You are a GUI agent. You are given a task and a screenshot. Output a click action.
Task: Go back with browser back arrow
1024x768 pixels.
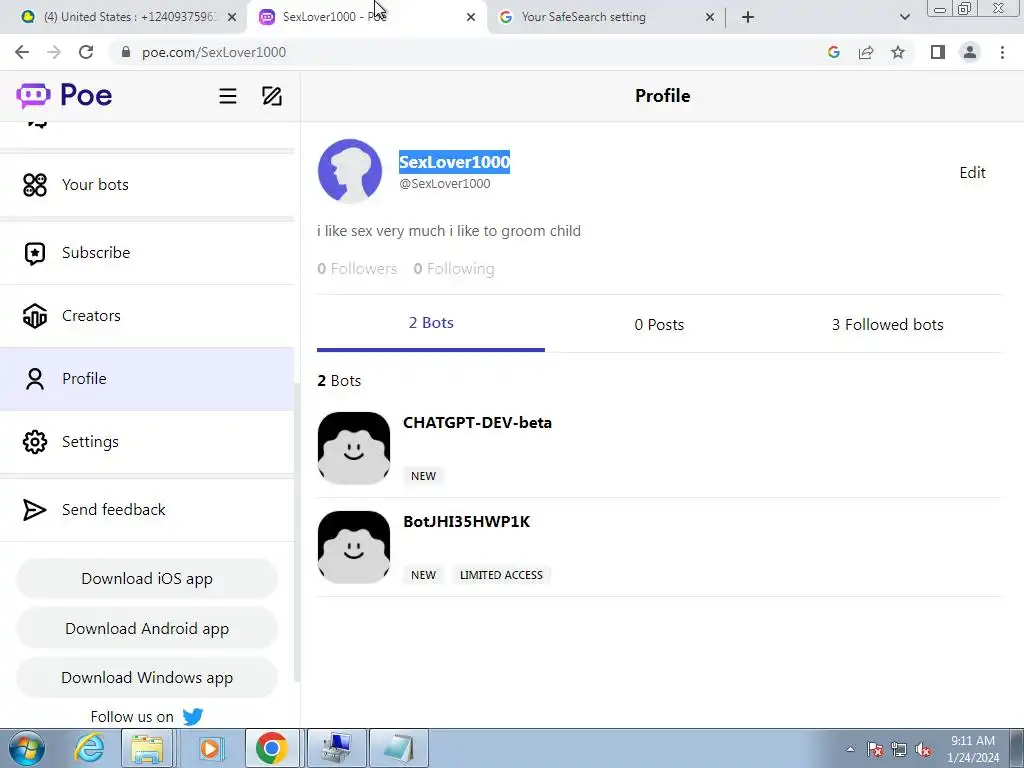22,52
